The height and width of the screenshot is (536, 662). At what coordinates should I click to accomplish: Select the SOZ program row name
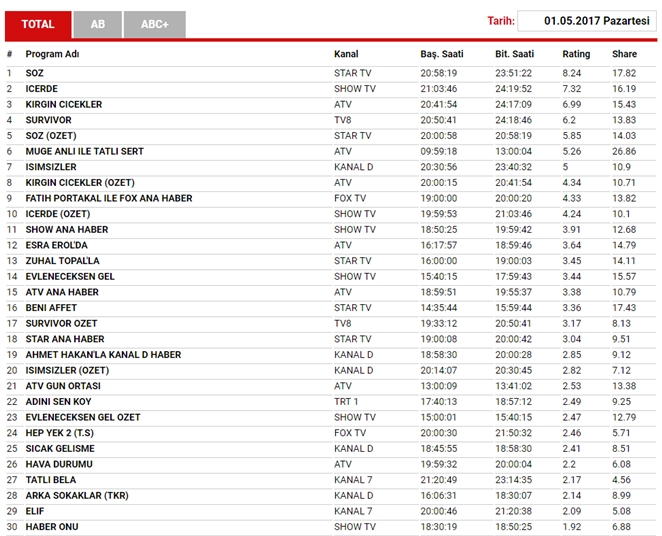[x=35, y=73]
